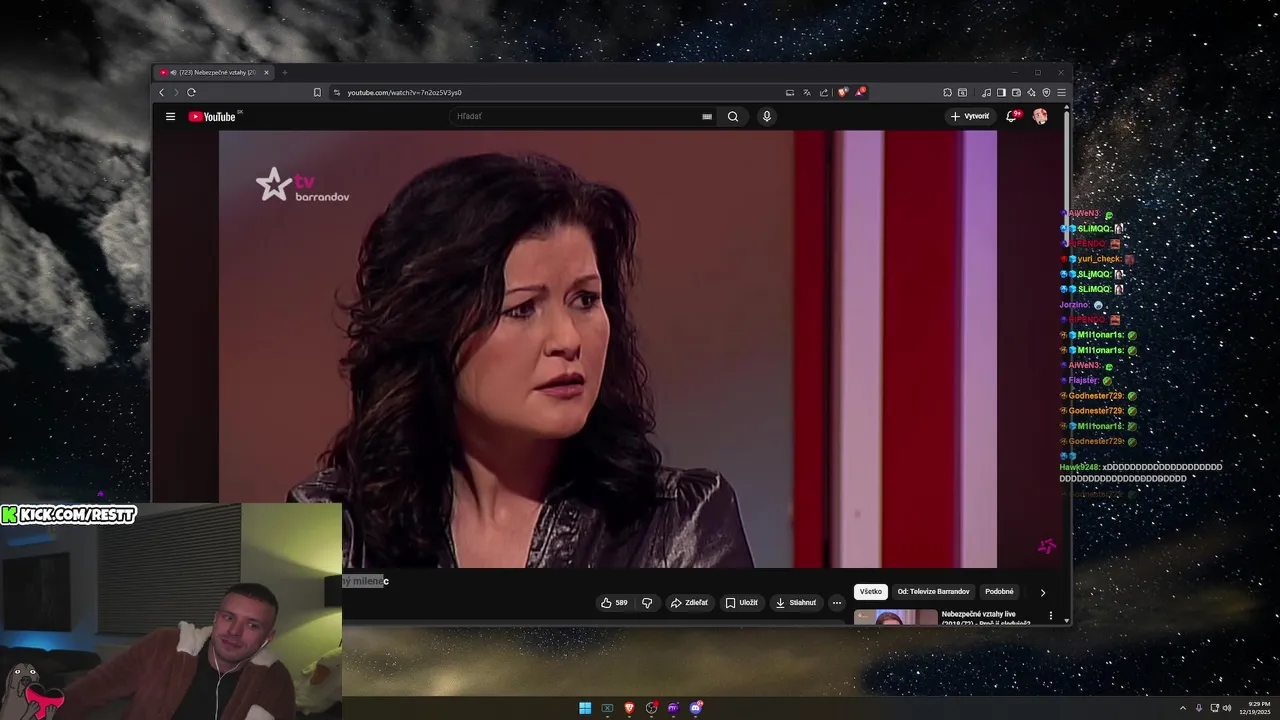Open the browser extensions puzzle icon
The height and width of the screenshot is (720, 1280).
coord(947,92)
